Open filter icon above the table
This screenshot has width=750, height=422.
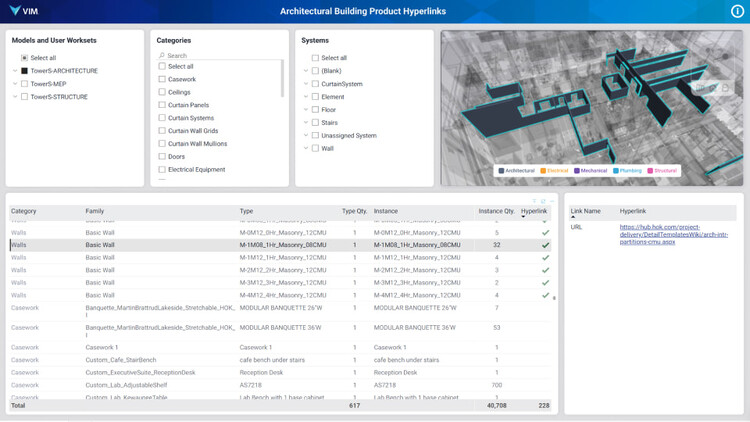[534, 201]
